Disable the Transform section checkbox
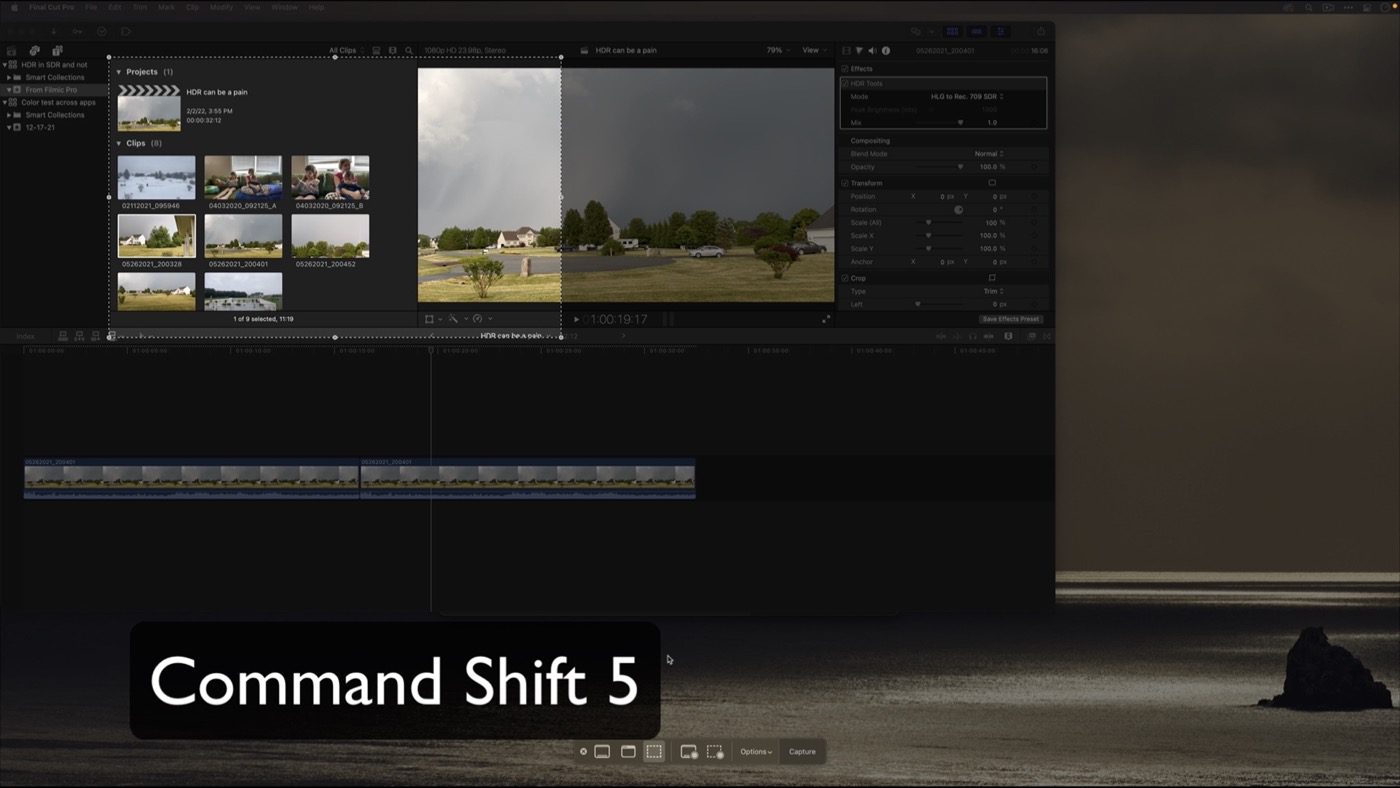 coord(845,184)
